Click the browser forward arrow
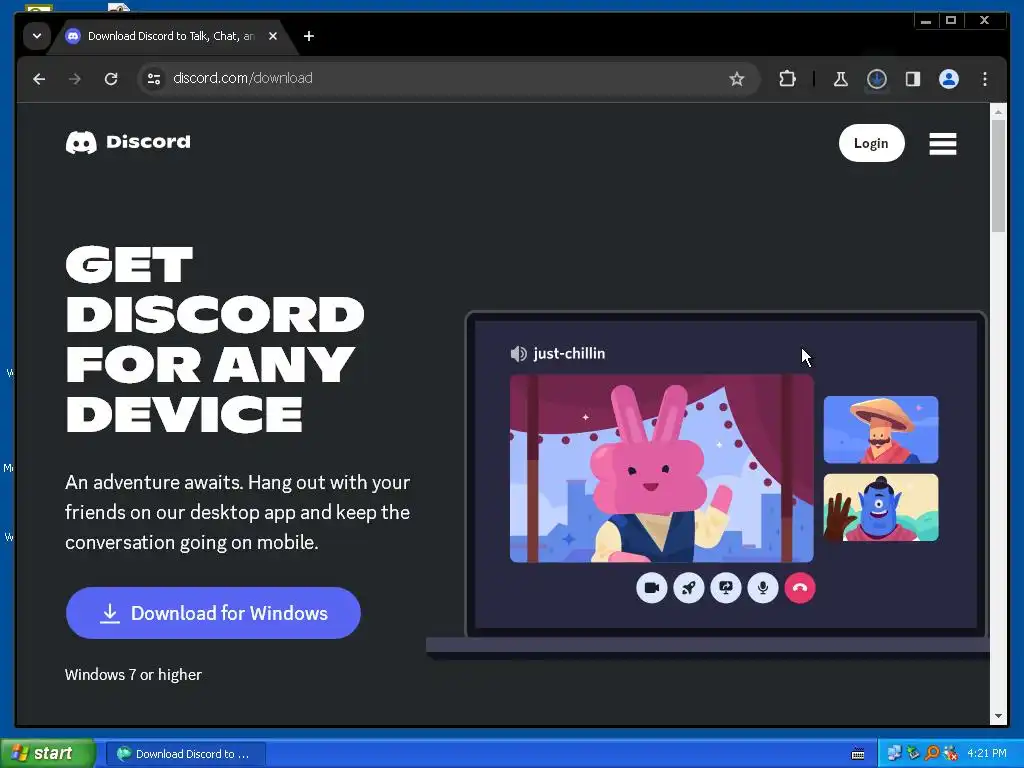This screenshot has height=768, width=1024. pos(75,79)
